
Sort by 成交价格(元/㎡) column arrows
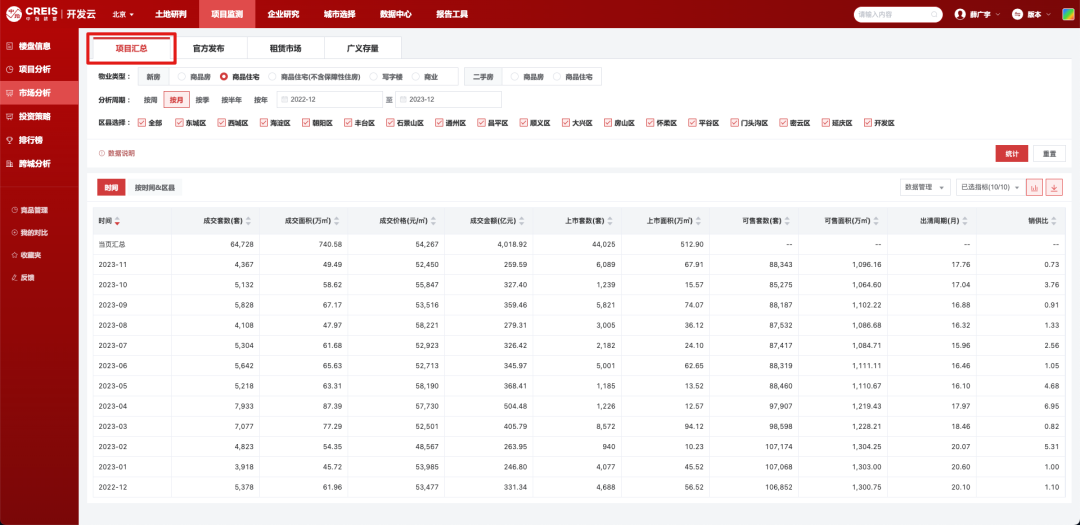coord(434,222)
